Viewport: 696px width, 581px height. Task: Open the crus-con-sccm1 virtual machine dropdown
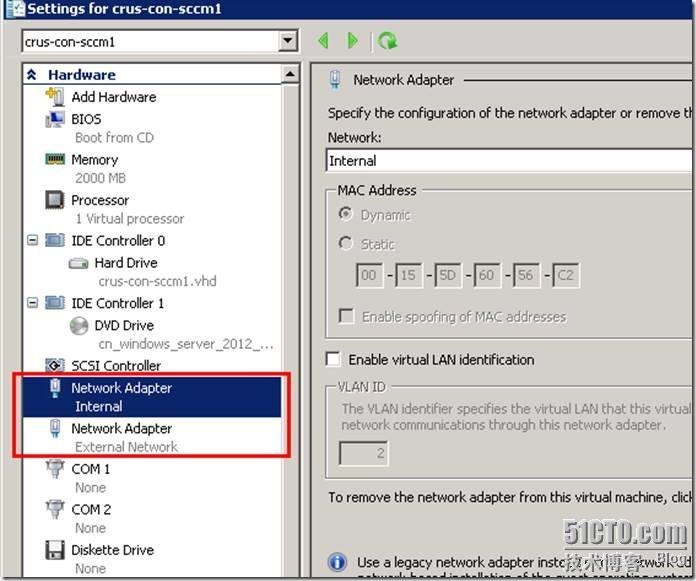pyautogui.click(x=288, y=41)
